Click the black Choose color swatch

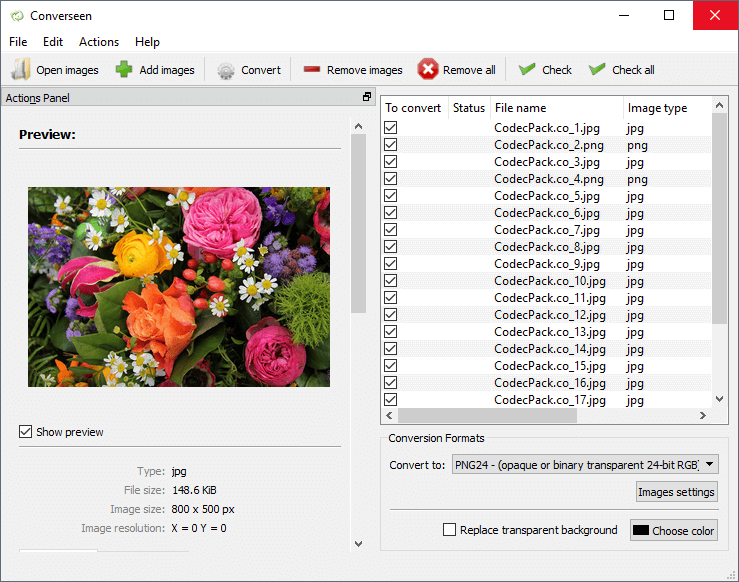click(x=640, y=531)
